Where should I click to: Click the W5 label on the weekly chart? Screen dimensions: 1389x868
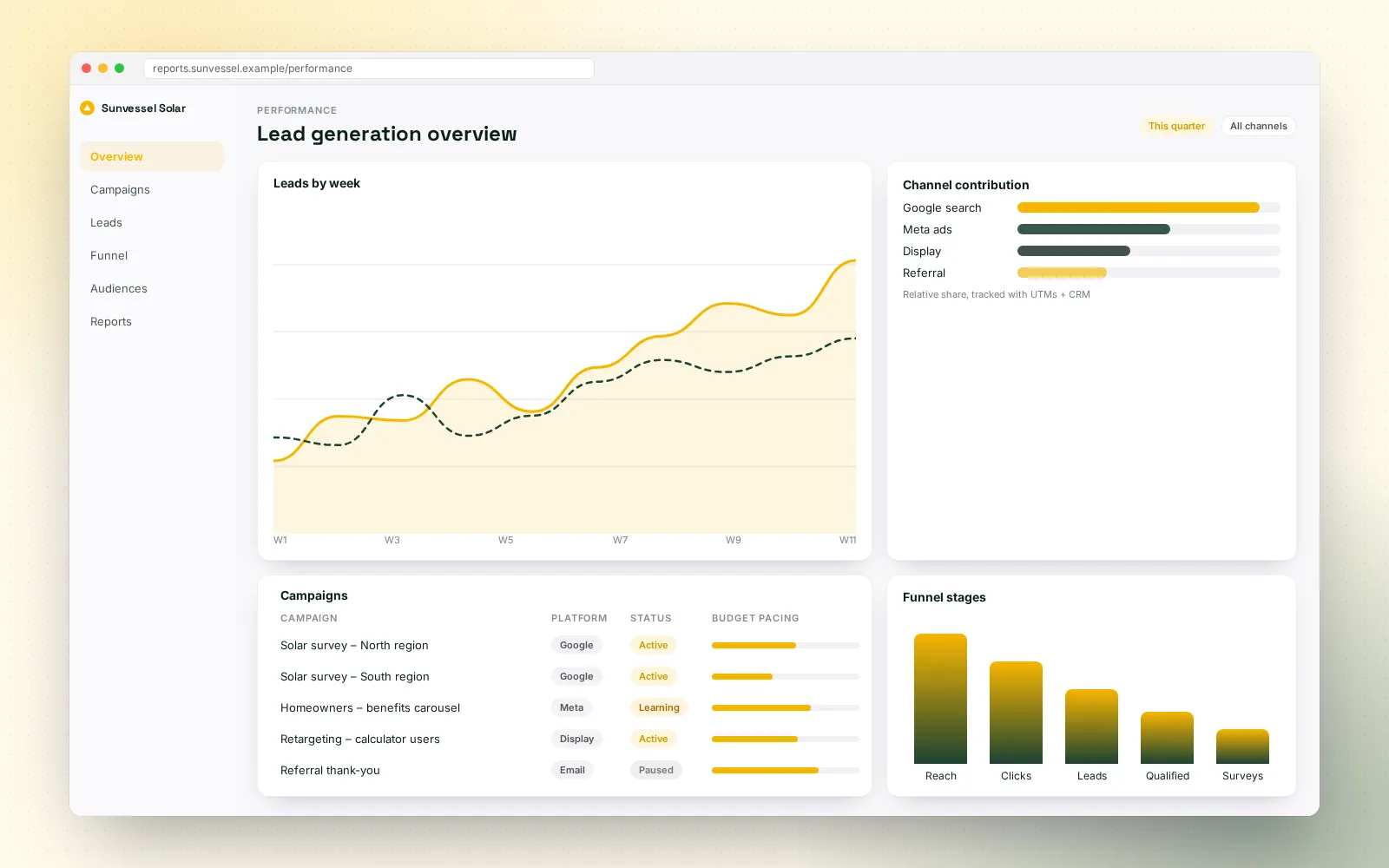[x=506, y=540]
